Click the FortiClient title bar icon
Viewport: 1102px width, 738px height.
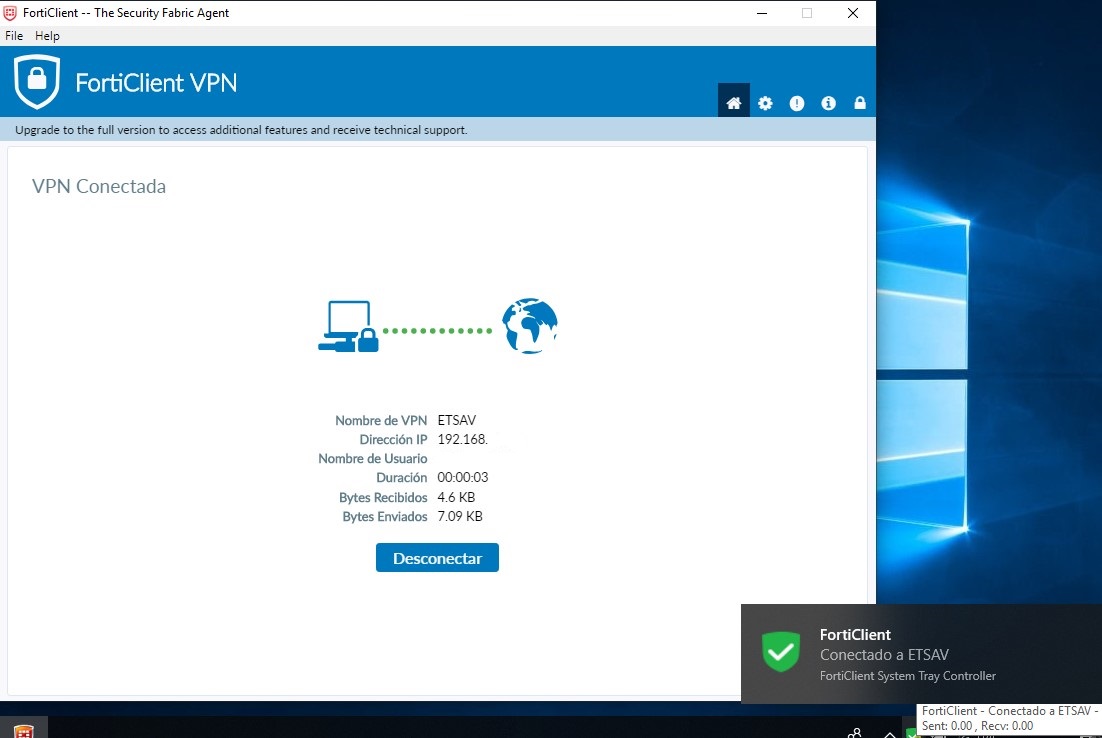coord(11,13)
